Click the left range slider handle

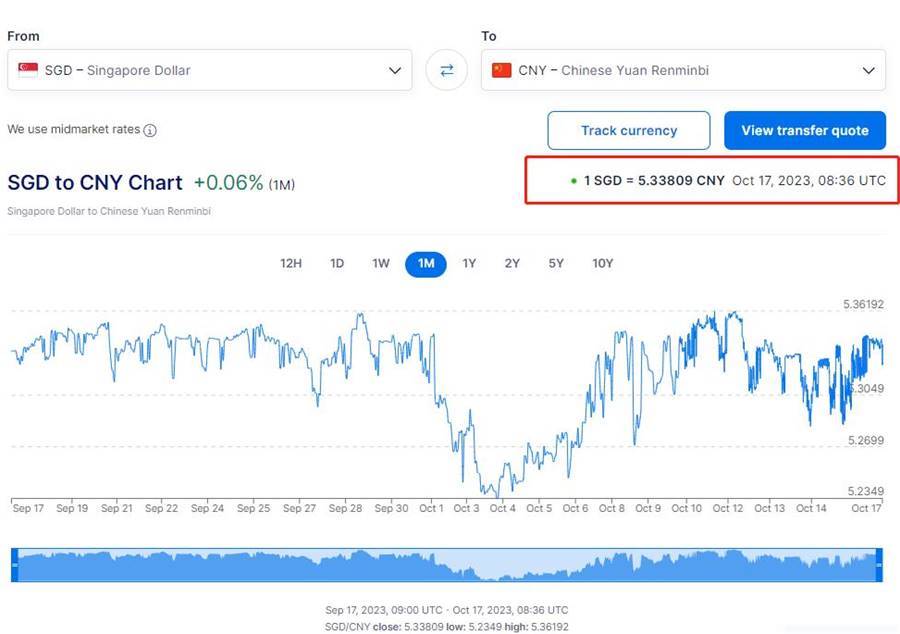[15, 565]
